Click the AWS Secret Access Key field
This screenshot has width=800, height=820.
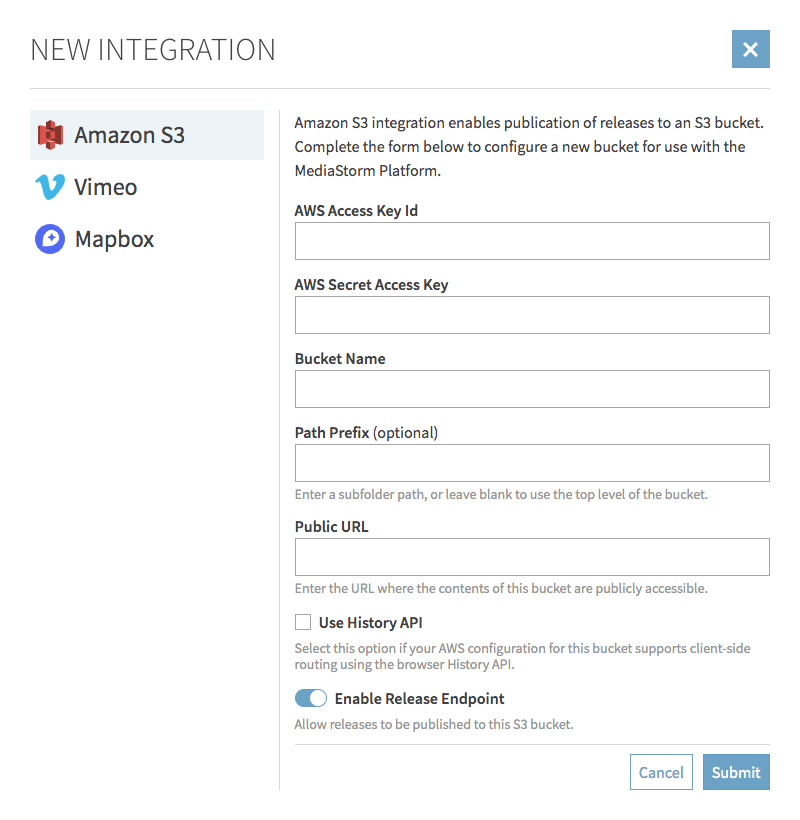tap(532, 315)
